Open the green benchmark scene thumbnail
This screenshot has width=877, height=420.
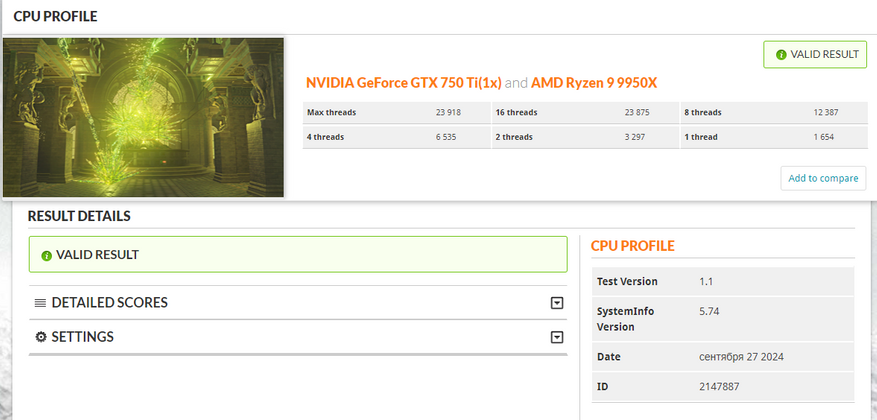pos(143,117)
